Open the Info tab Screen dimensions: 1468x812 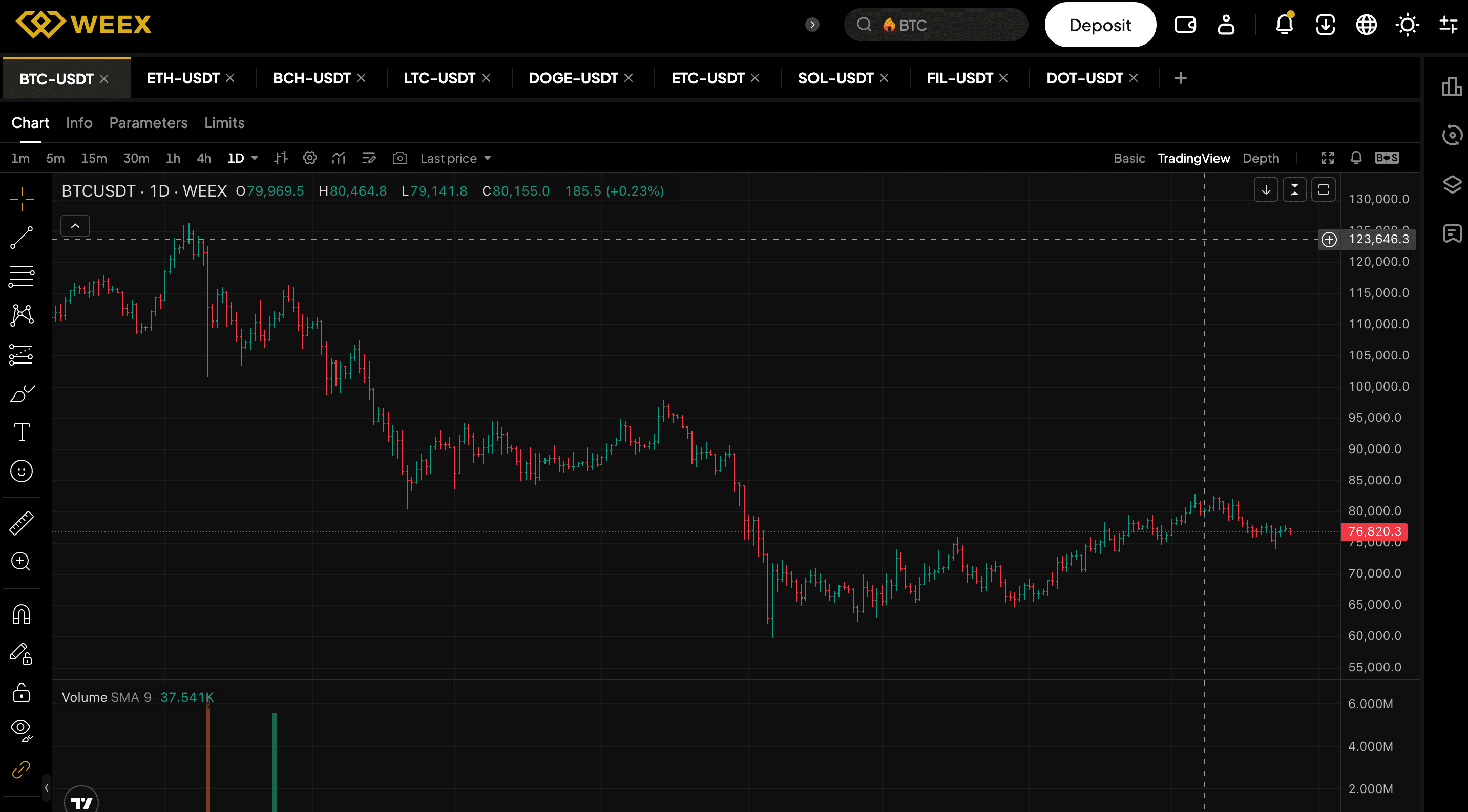[79, 123]
